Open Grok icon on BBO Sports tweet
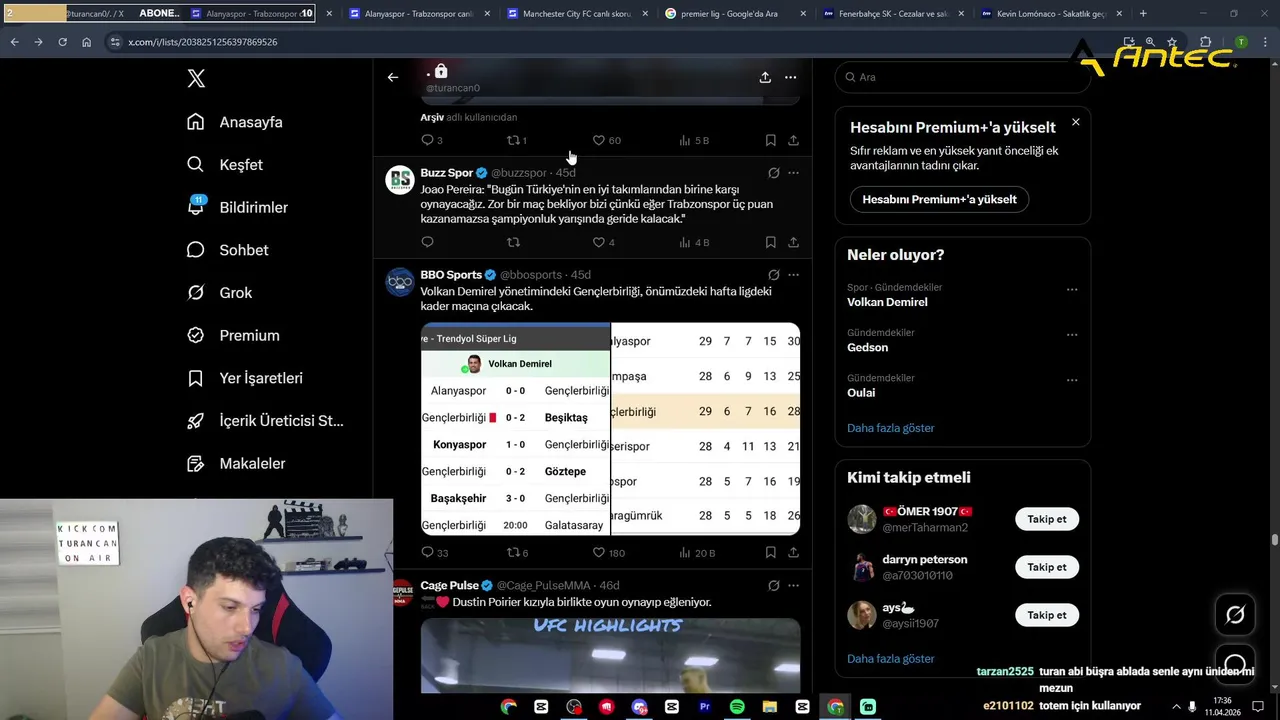Image resolution: width=1280 pixels, height=720 pixels. click(773, 275)
